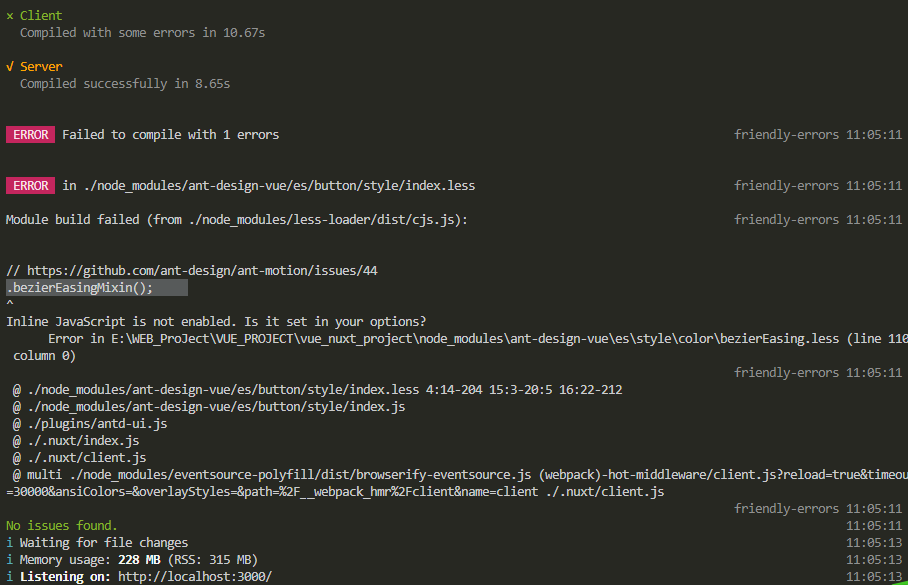Click the button/style/index.js module path
The height and width of the screenshot is (585, 908).
coord(215,407)
